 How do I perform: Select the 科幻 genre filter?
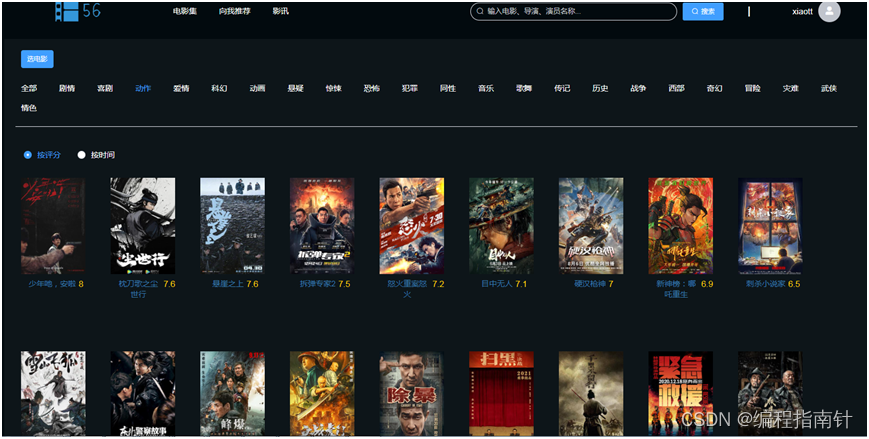pos(219,88)
